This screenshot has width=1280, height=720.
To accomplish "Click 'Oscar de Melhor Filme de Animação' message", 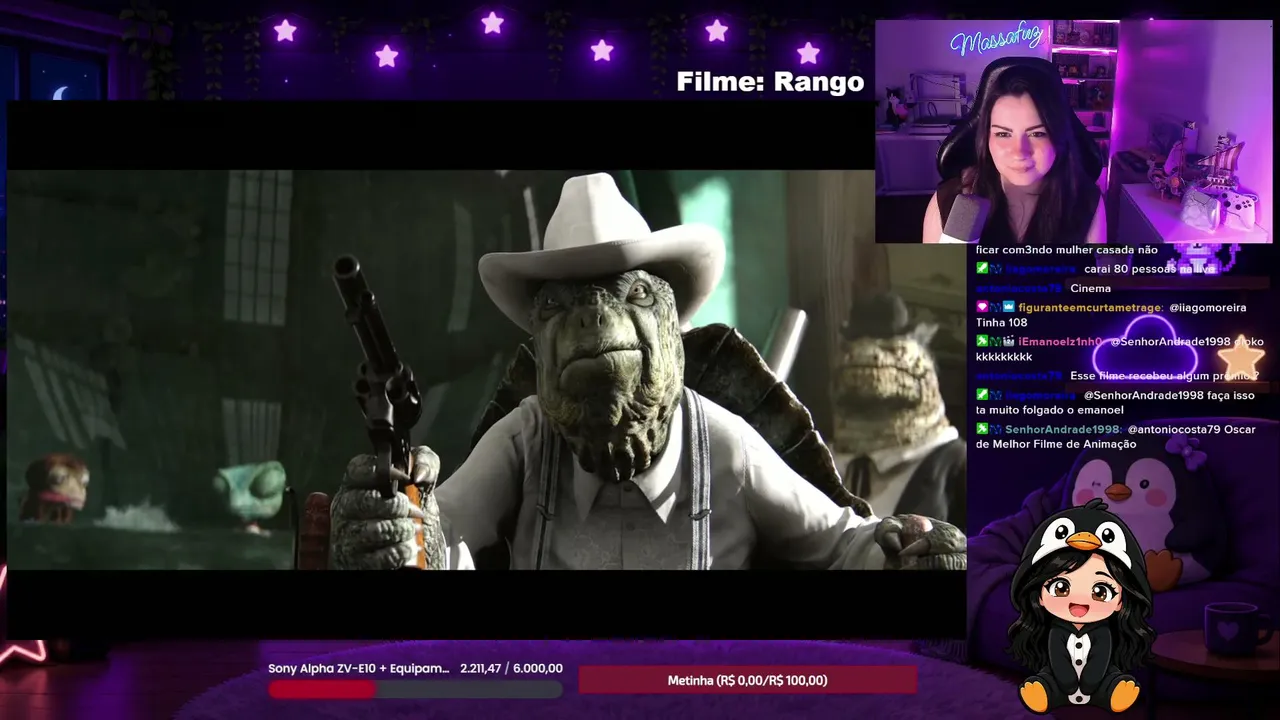I will [1116, 437].
